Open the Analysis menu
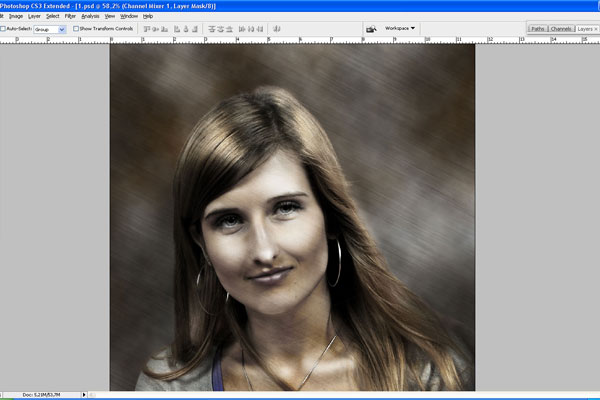Screen dimensions: 600x400 tap(90, 16)
